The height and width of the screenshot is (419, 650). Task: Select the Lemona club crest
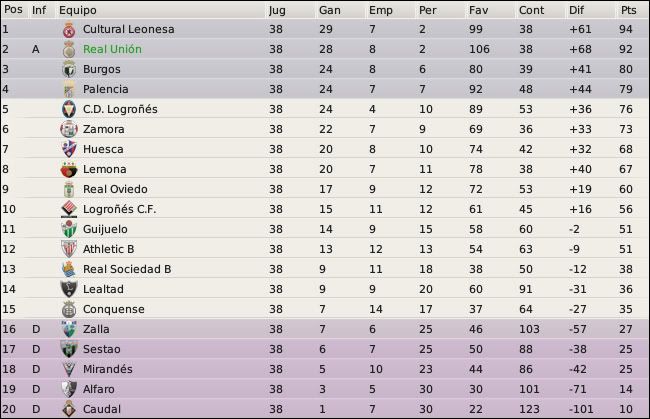click(69, 170)
